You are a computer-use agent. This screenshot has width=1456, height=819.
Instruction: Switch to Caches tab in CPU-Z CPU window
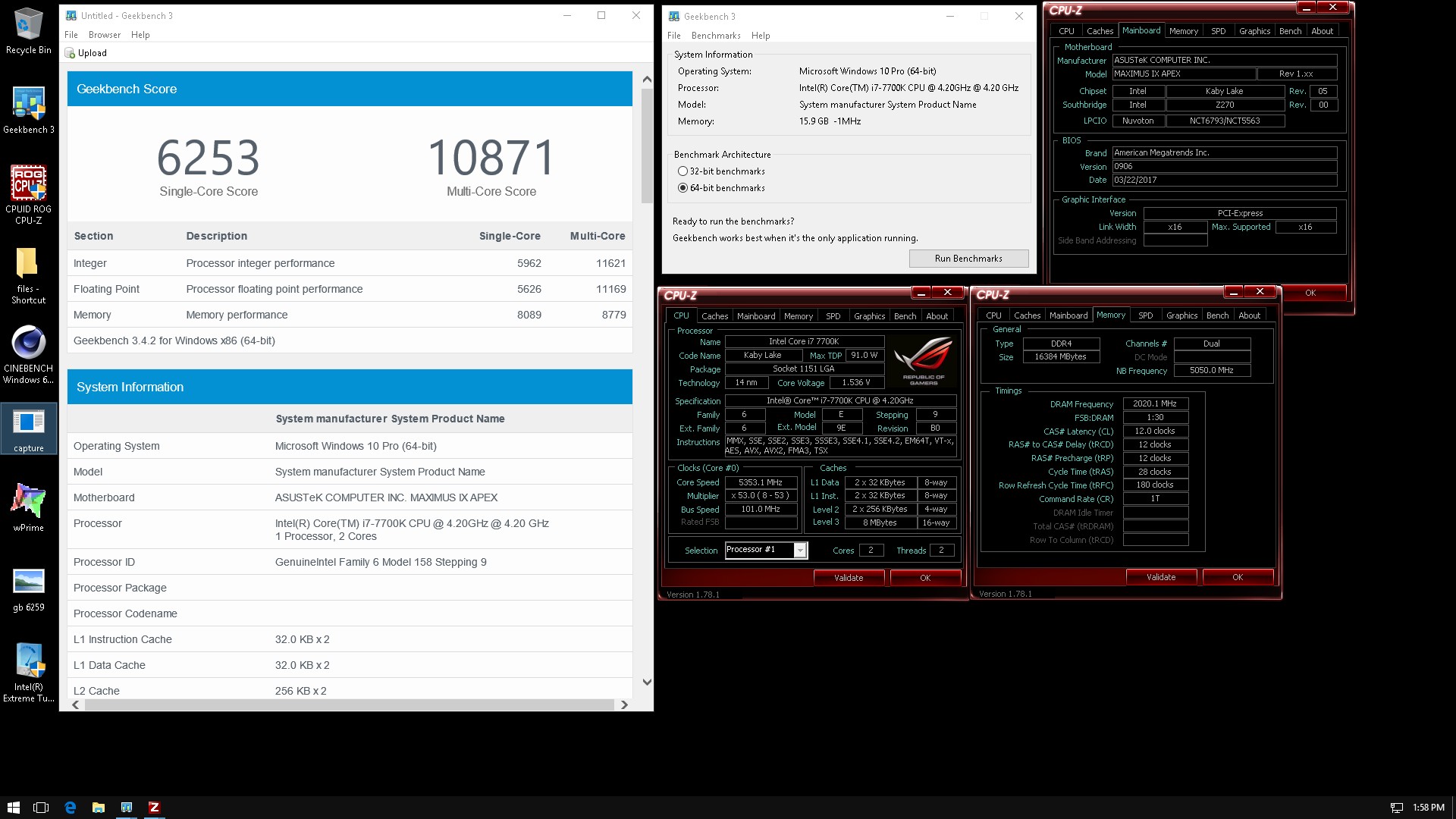click(x=714, y=316)
